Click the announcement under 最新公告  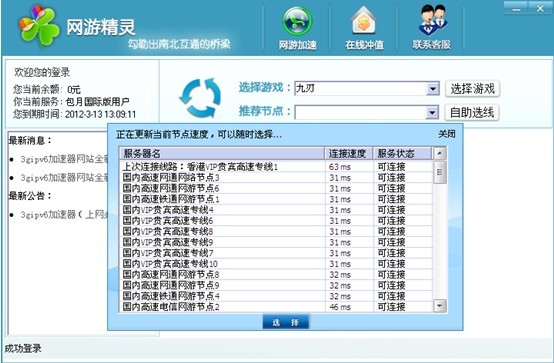64,215
